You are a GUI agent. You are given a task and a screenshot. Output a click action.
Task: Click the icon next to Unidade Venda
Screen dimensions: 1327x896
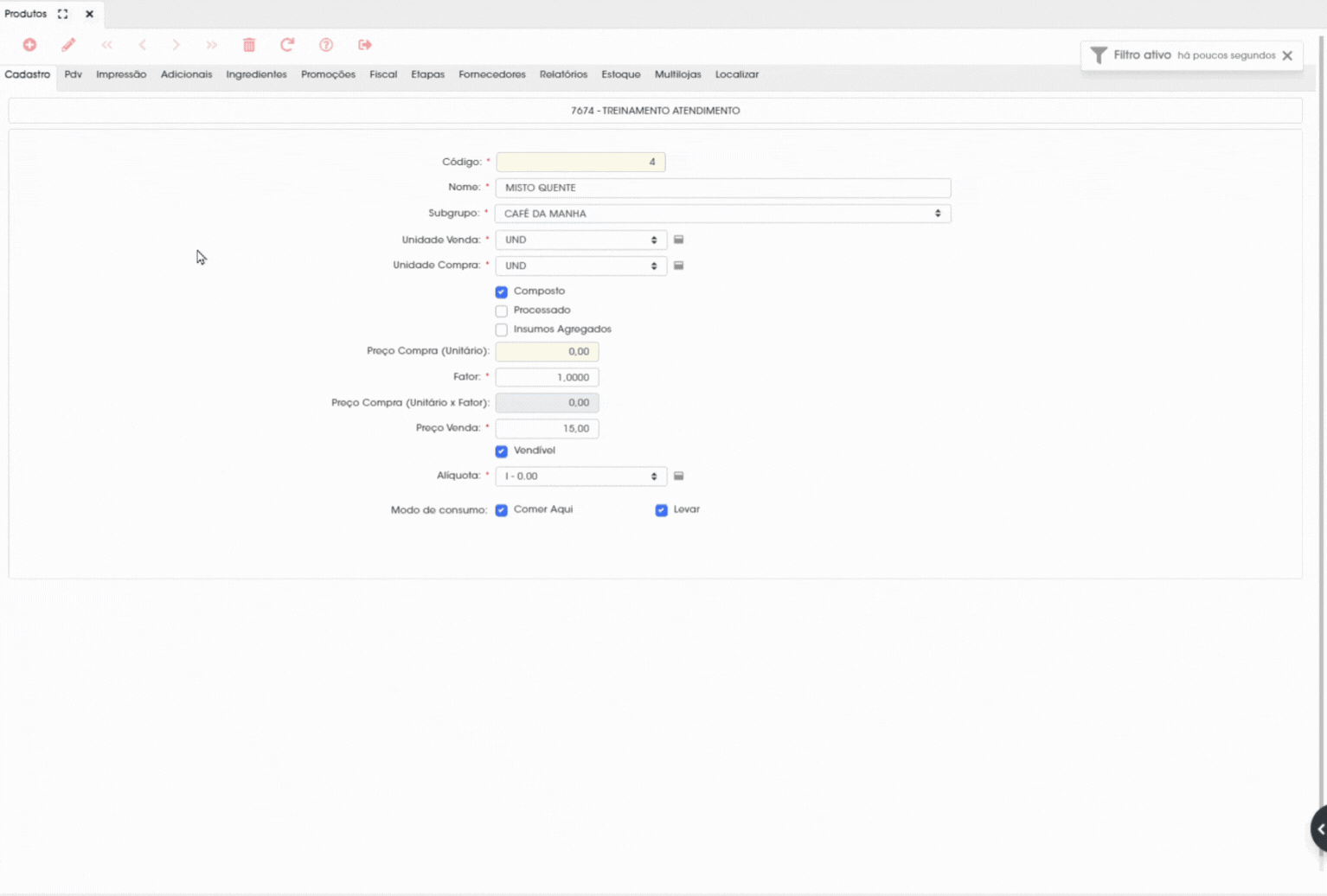coord(679,240)
